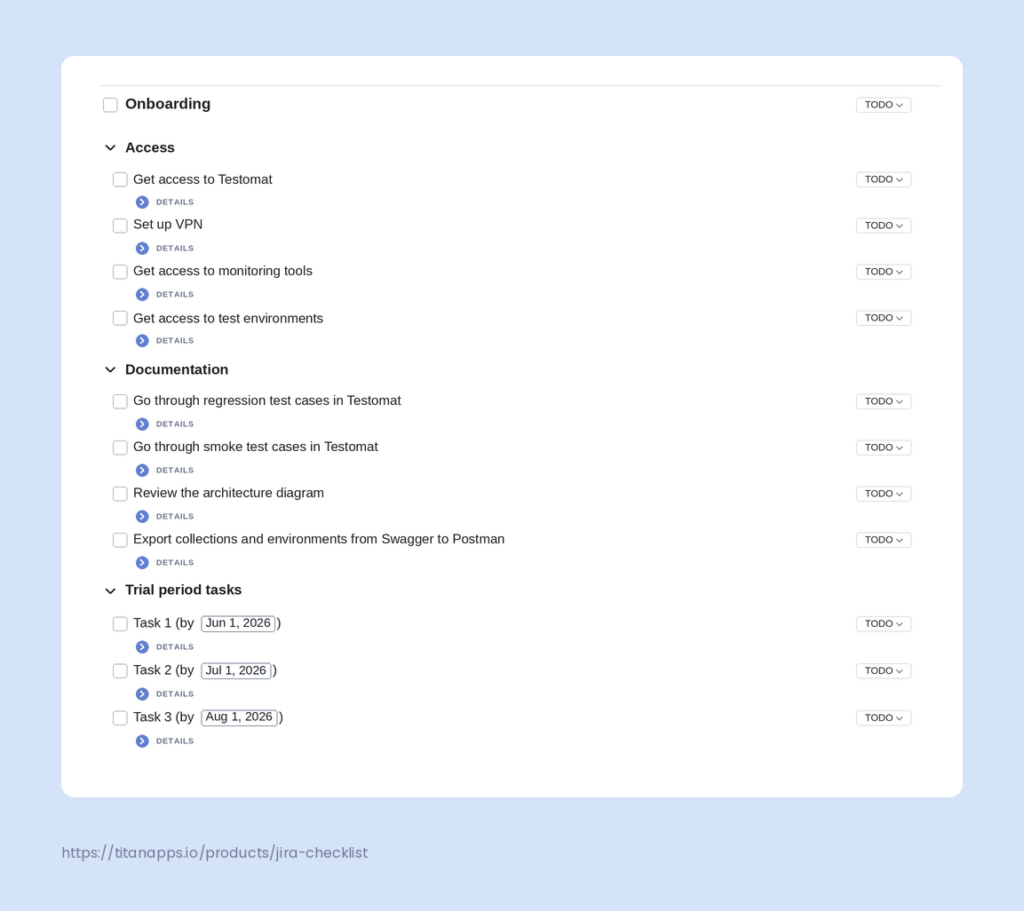Click DETAILS label under Get access to Testomat
The width and height of the screenshot is (1024, 911).
[x=175, y=202]
